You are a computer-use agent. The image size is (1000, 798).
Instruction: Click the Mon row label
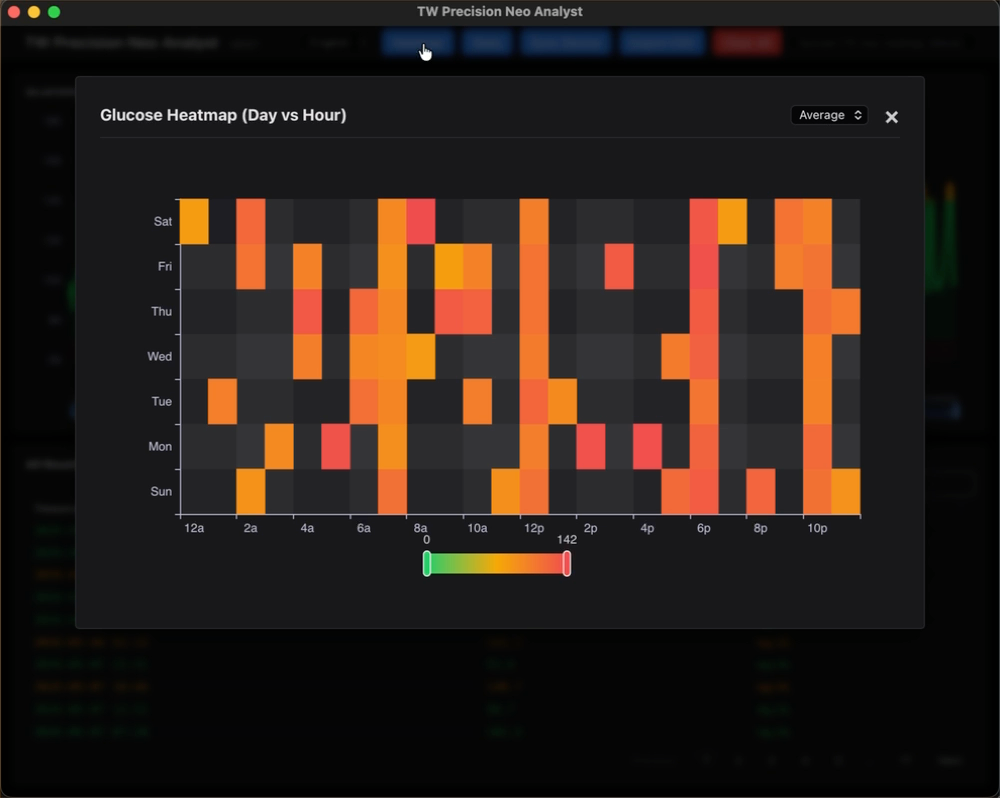[160, 447]
